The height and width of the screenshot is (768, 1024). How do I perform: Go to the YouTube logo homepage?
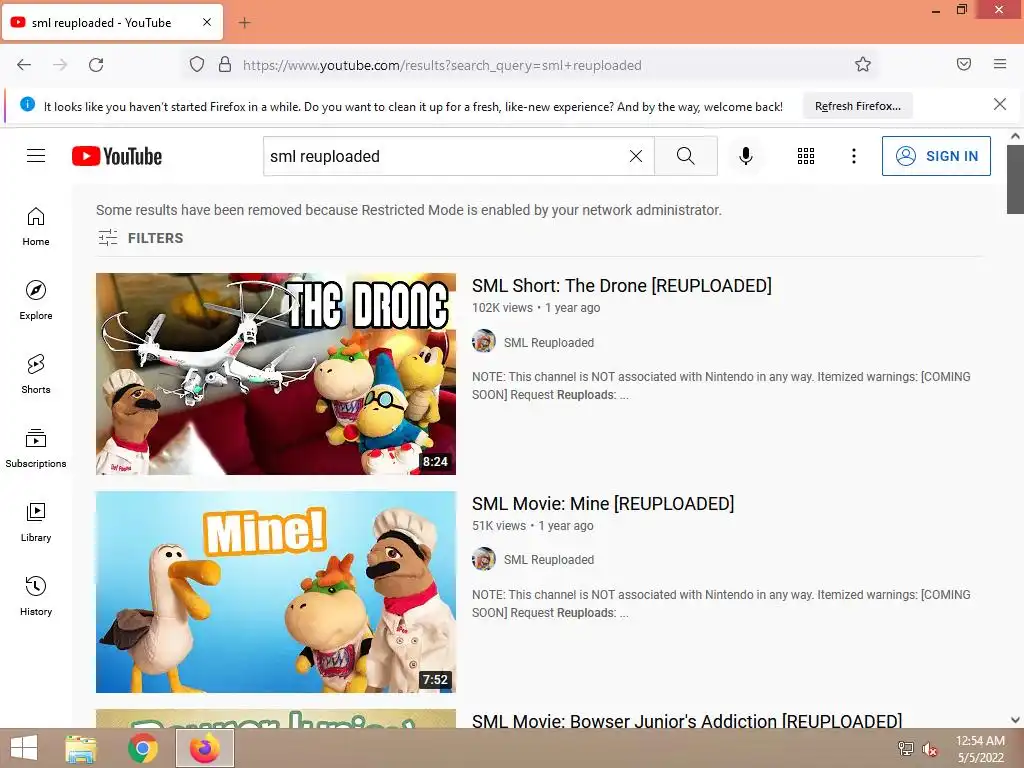tap(117, 156)
